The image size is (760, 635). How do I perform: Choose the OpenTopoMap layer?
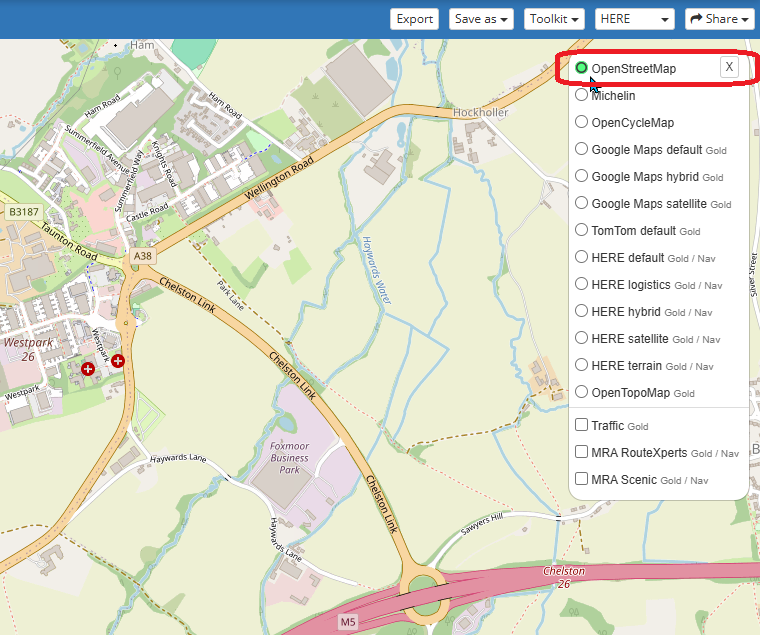point(581,392)
